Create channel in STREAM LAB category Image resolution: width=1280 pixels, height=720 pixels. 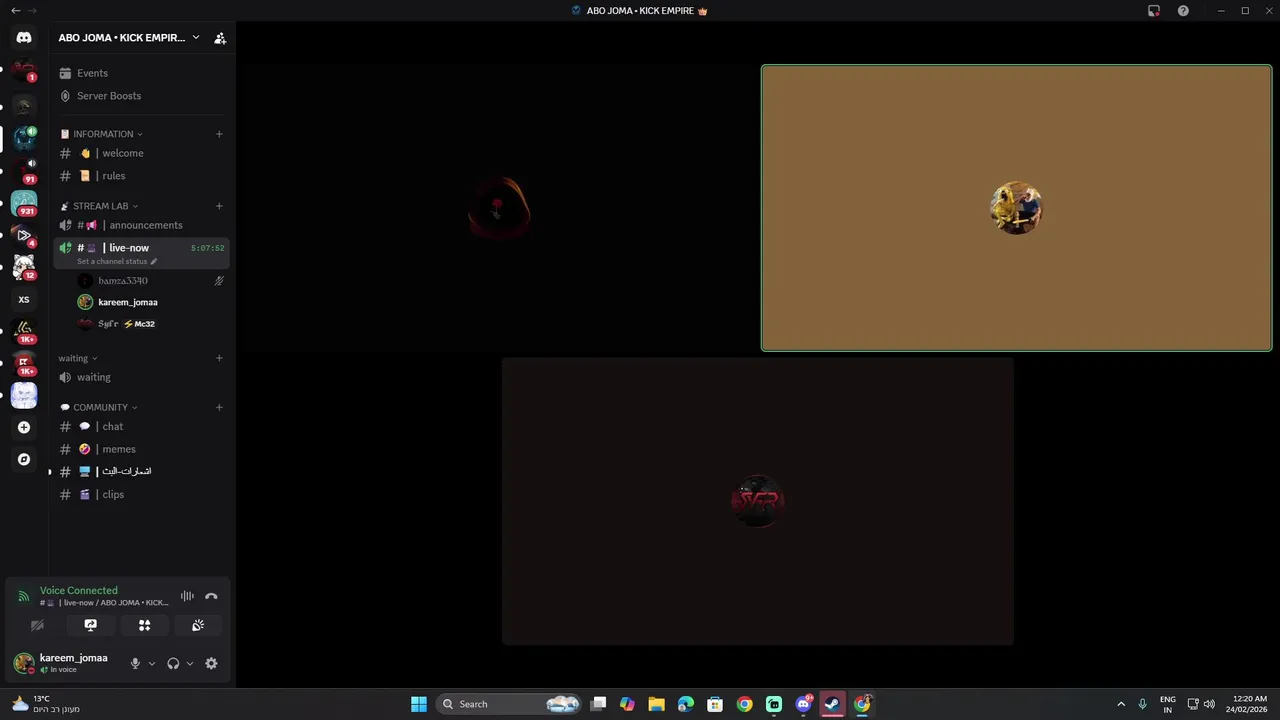pos(219,206)
